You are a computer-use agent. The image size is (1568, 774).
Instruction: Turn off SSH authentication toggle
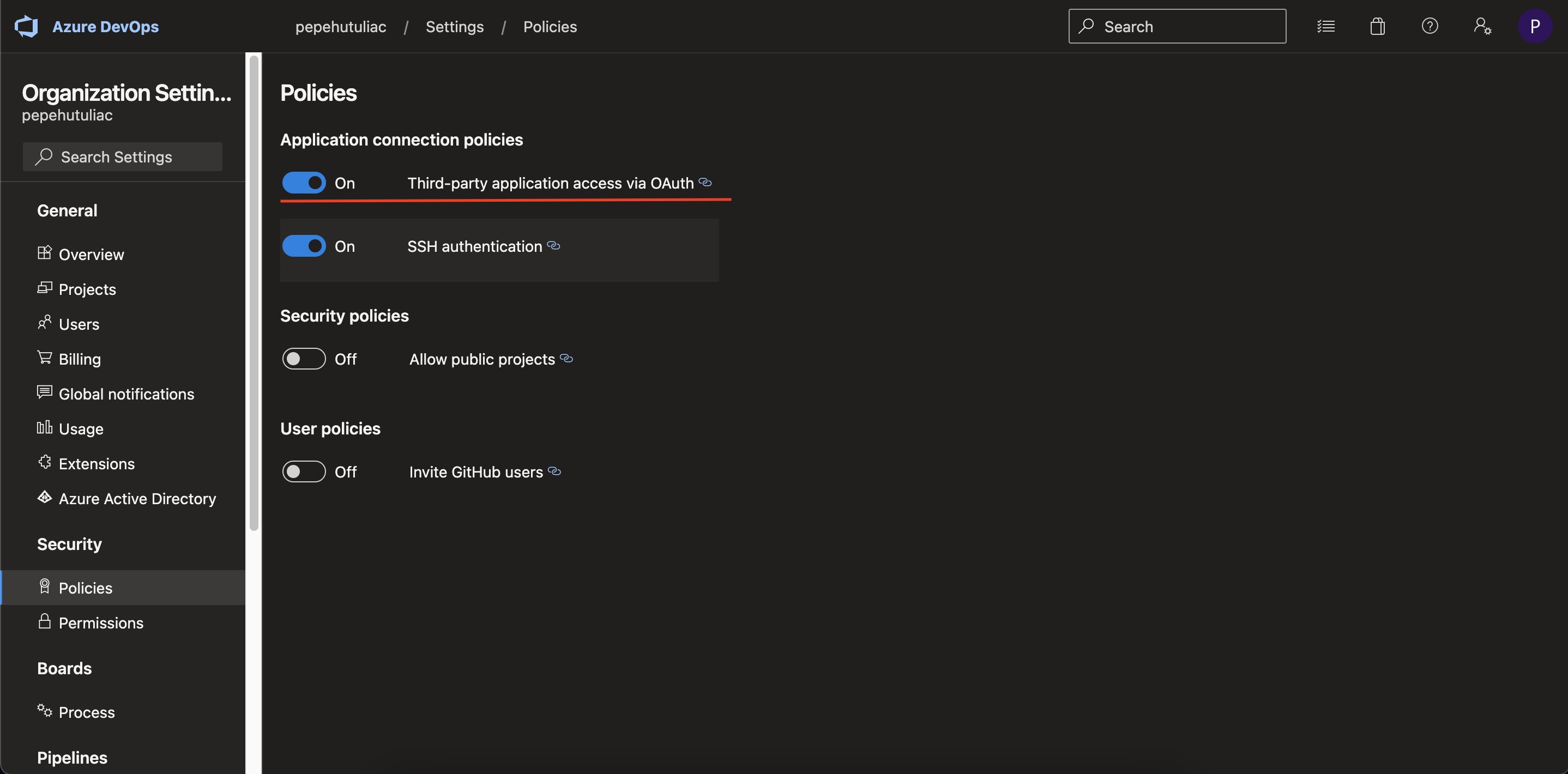pos(304,246)
